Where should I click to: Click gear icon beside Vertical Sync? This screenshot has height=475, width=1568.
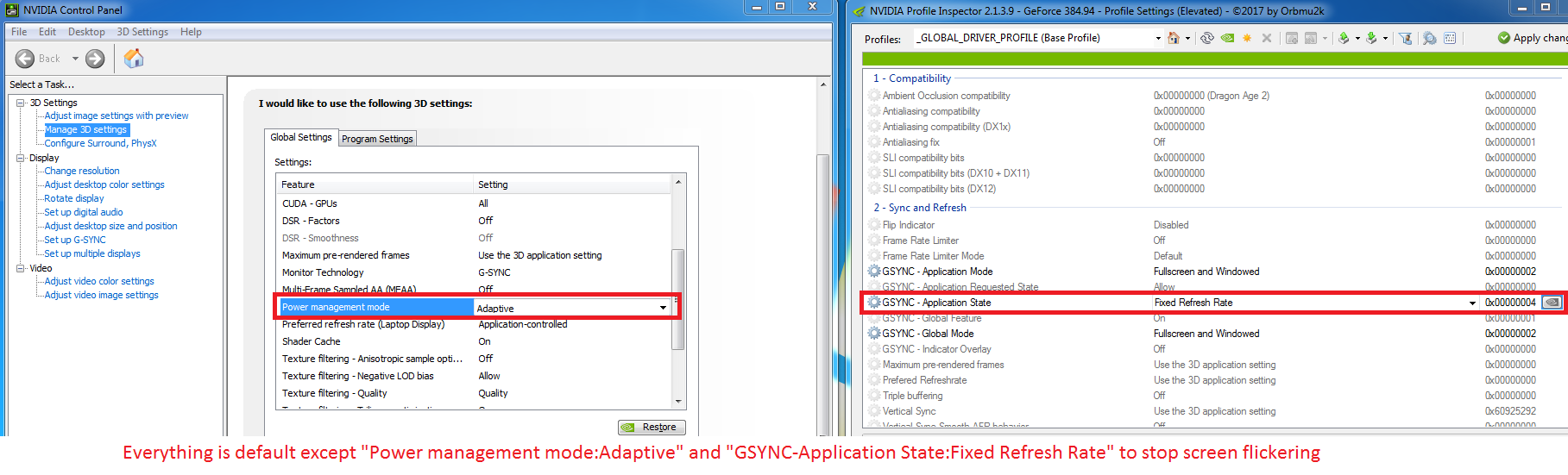(874, 411)
